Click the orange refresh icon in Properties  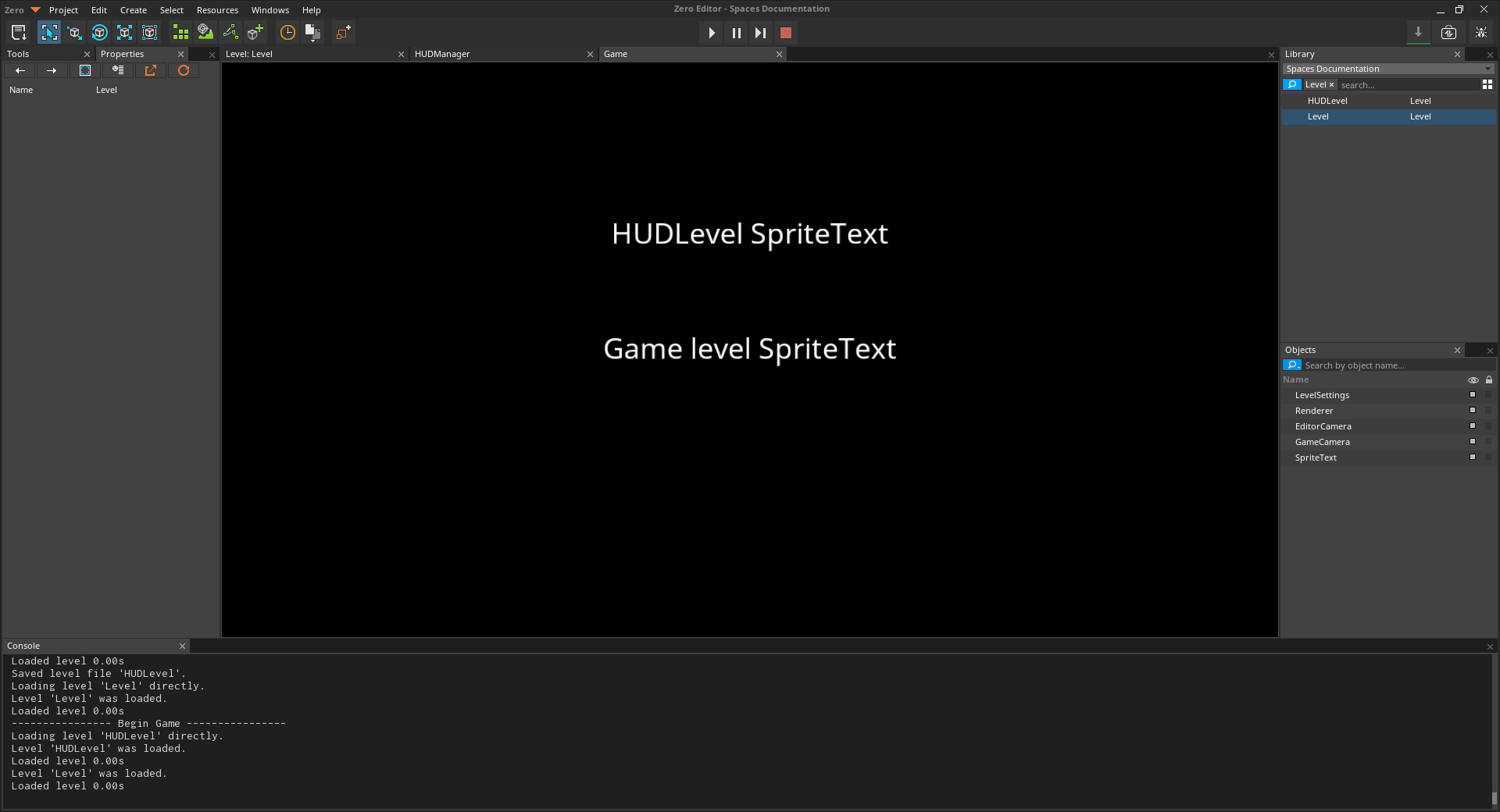pos(184,70)
